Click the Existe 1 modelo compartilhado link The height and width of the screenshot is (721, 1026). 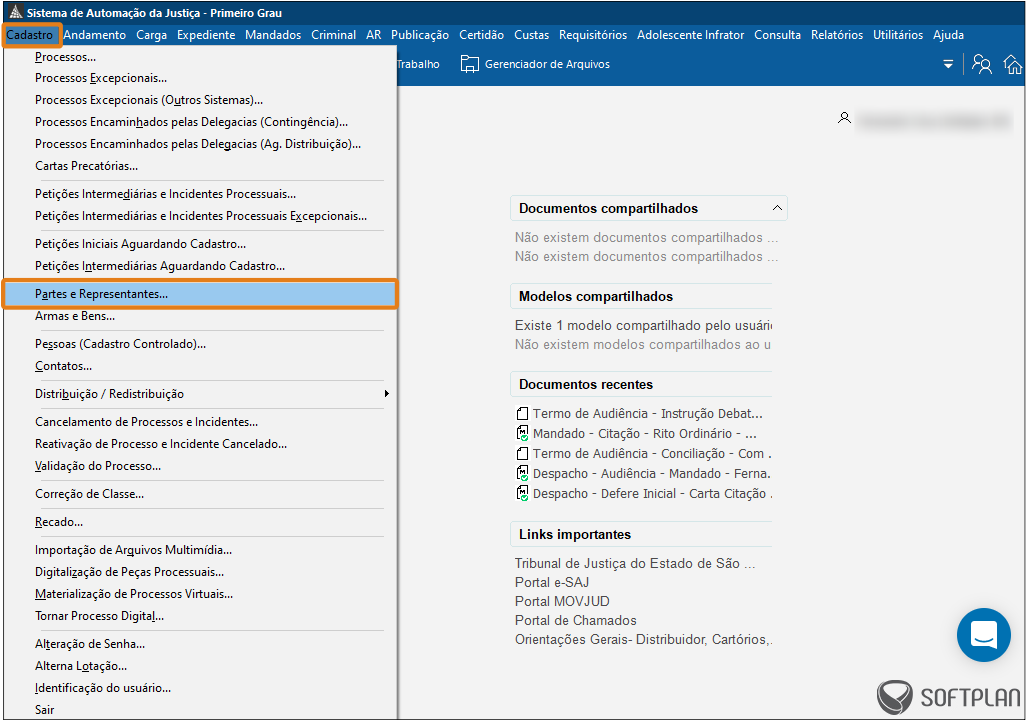point(643,325)
